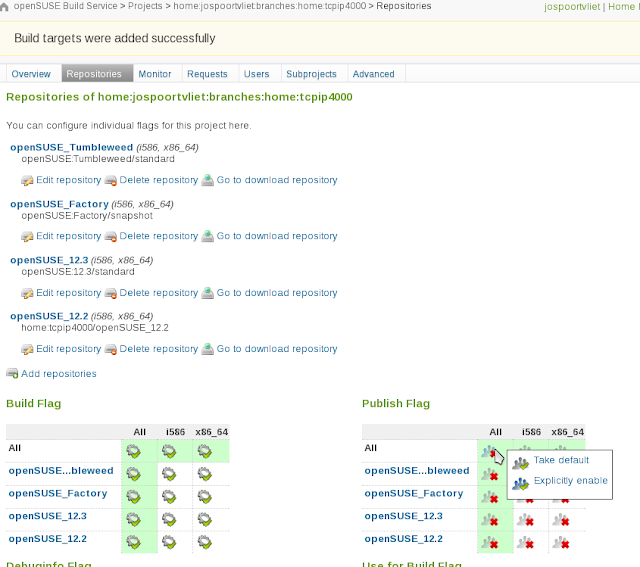Toggle Build flag All row, x86_64 column
The width and height of the screenshot is (640, 567).
(x=204, y=451)
